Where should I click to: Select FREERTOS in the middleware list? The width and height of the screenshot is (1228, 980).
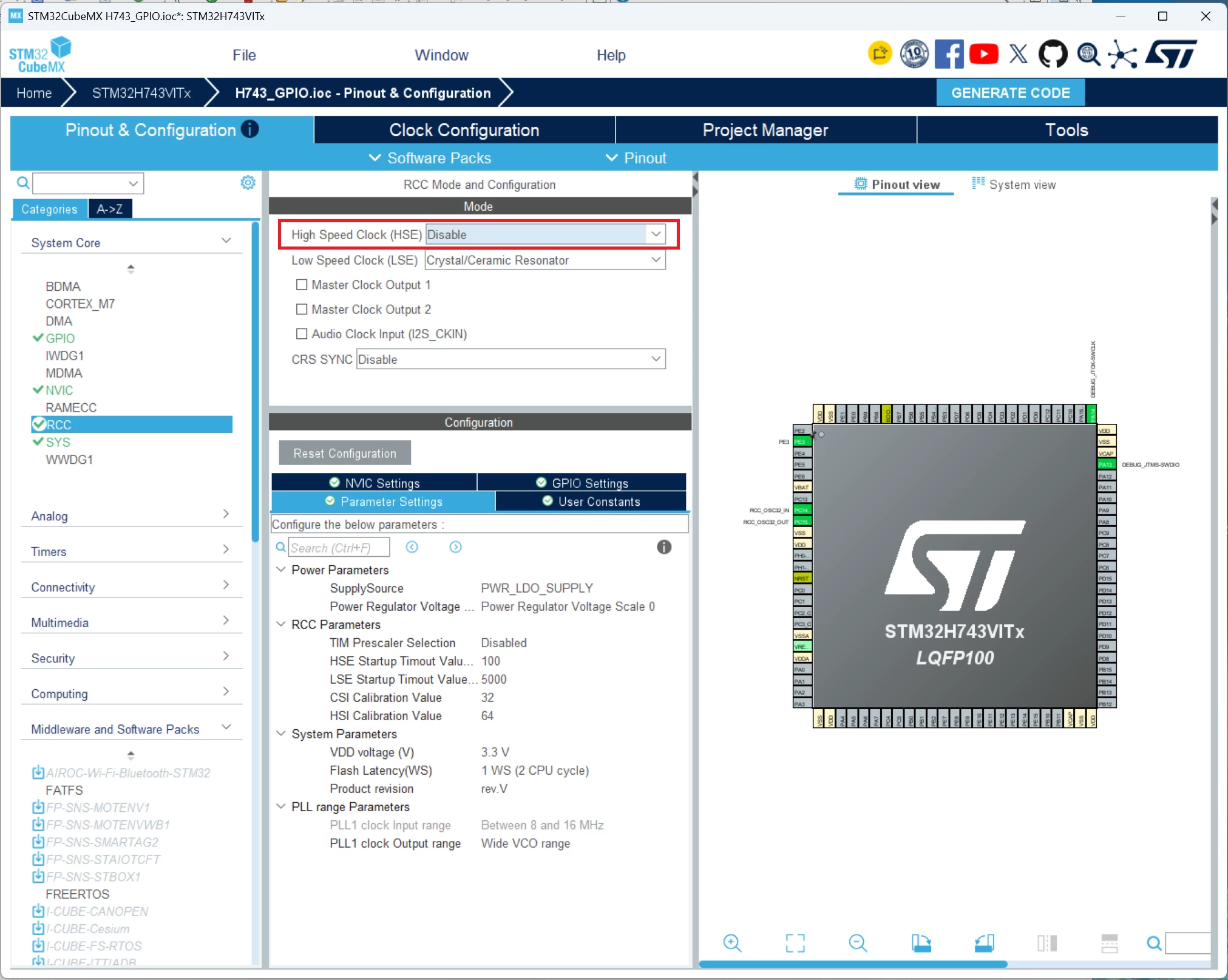(77, 894)
